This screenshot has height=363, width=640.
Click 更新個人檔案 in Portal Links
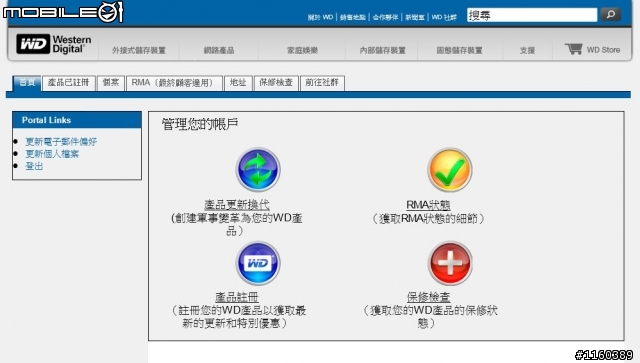(52, 154)
